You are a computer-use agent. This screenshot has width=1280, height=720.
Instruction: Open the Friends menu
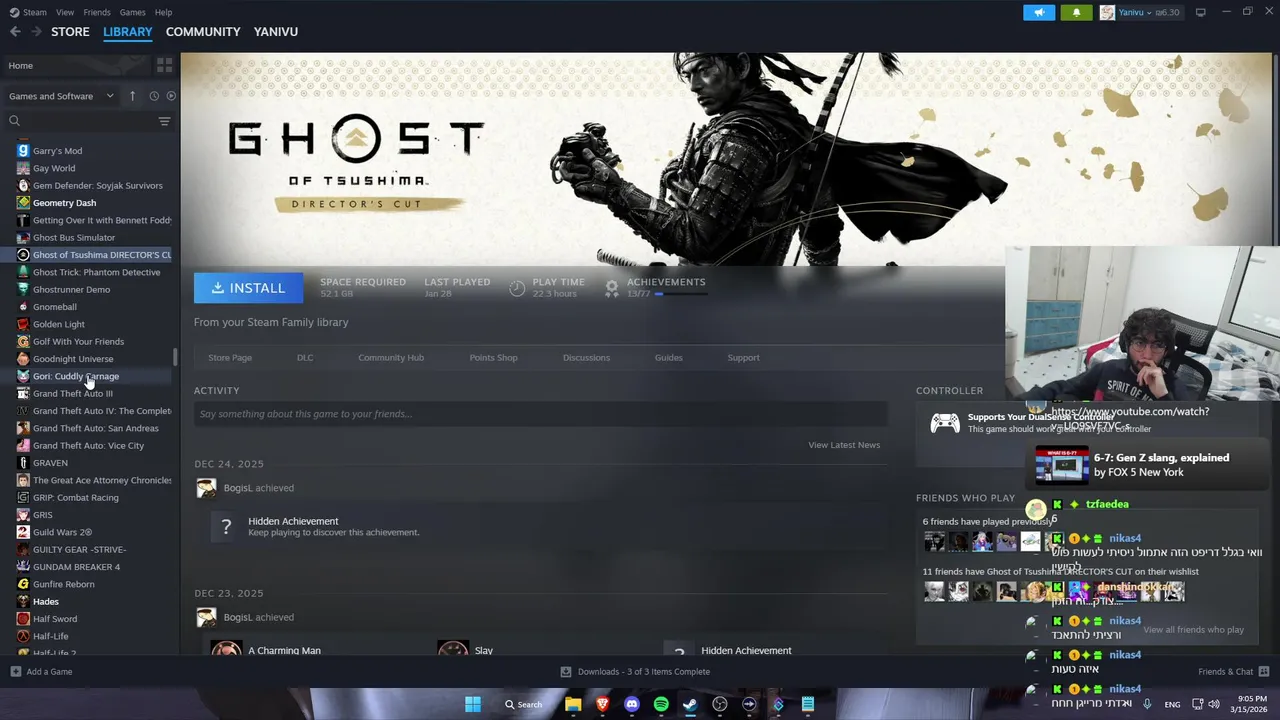click(97, 12)
